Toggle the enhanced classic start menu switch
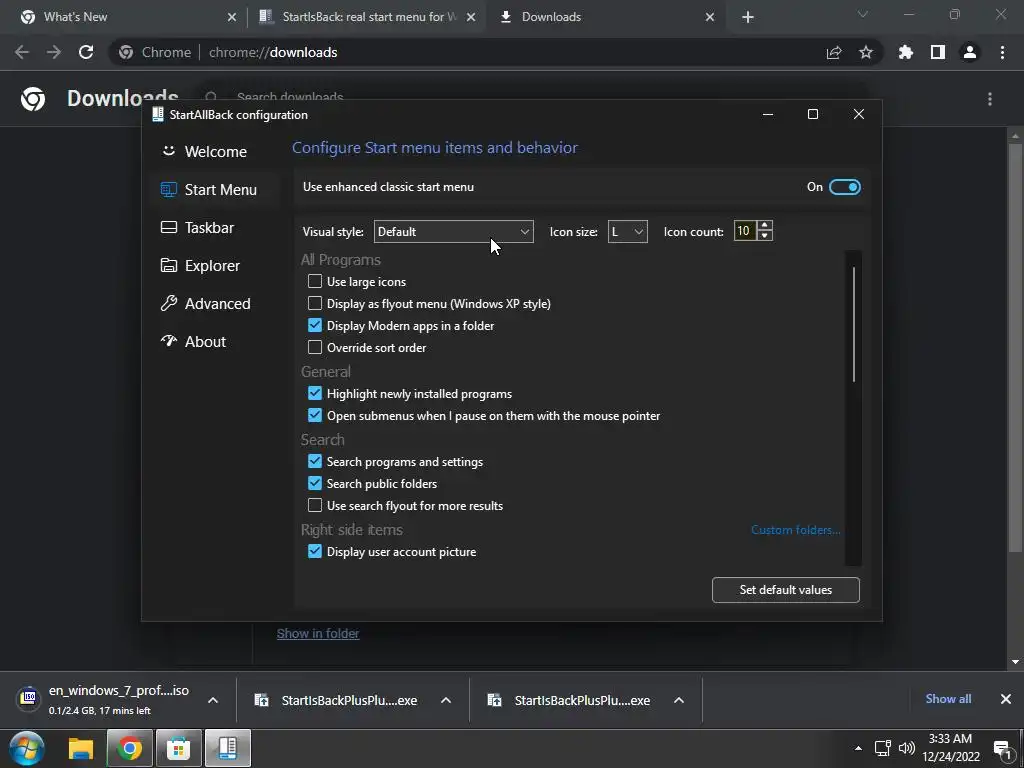Image resolution: width=1024 pixels, height=768 pixels. 844,187
